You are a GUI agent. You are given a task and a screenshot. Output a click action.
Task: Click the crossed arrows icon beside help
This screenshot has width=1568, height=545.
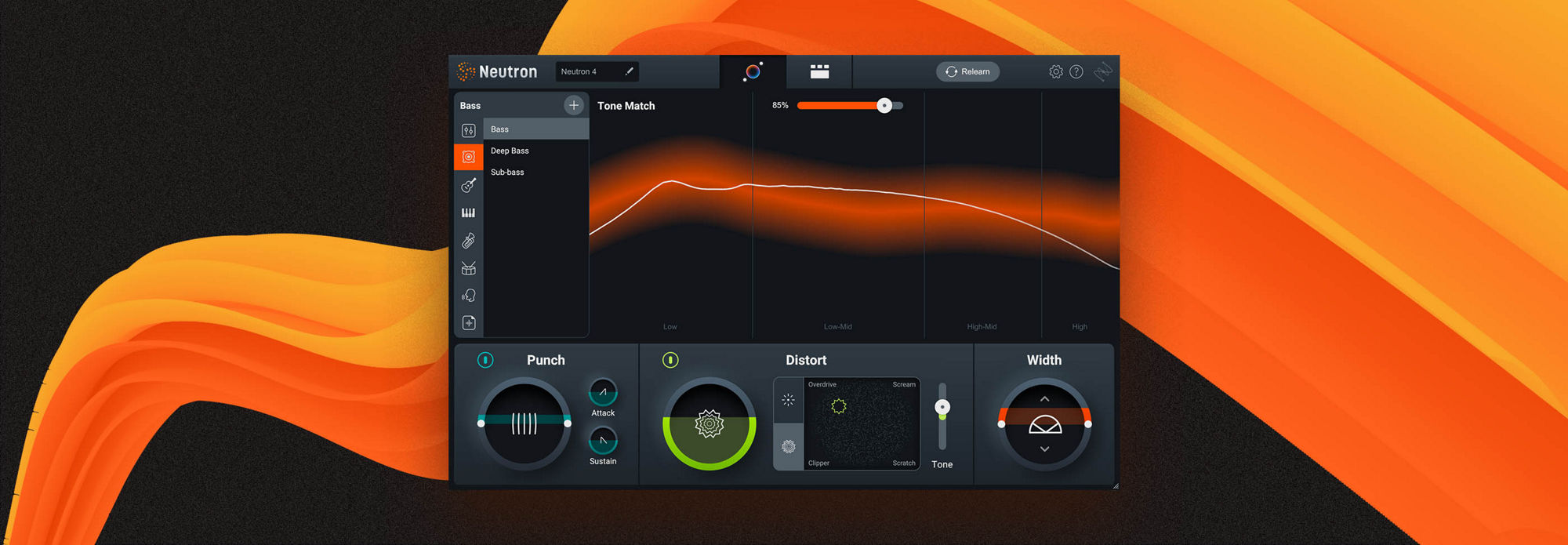1103,71
